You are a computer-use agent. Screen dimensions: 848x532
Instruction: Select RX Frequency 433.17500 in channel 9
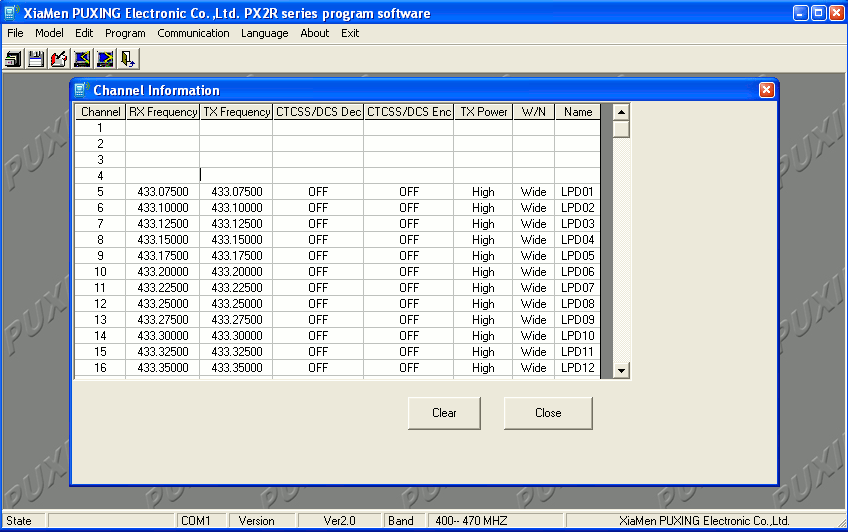pos(163,256)
